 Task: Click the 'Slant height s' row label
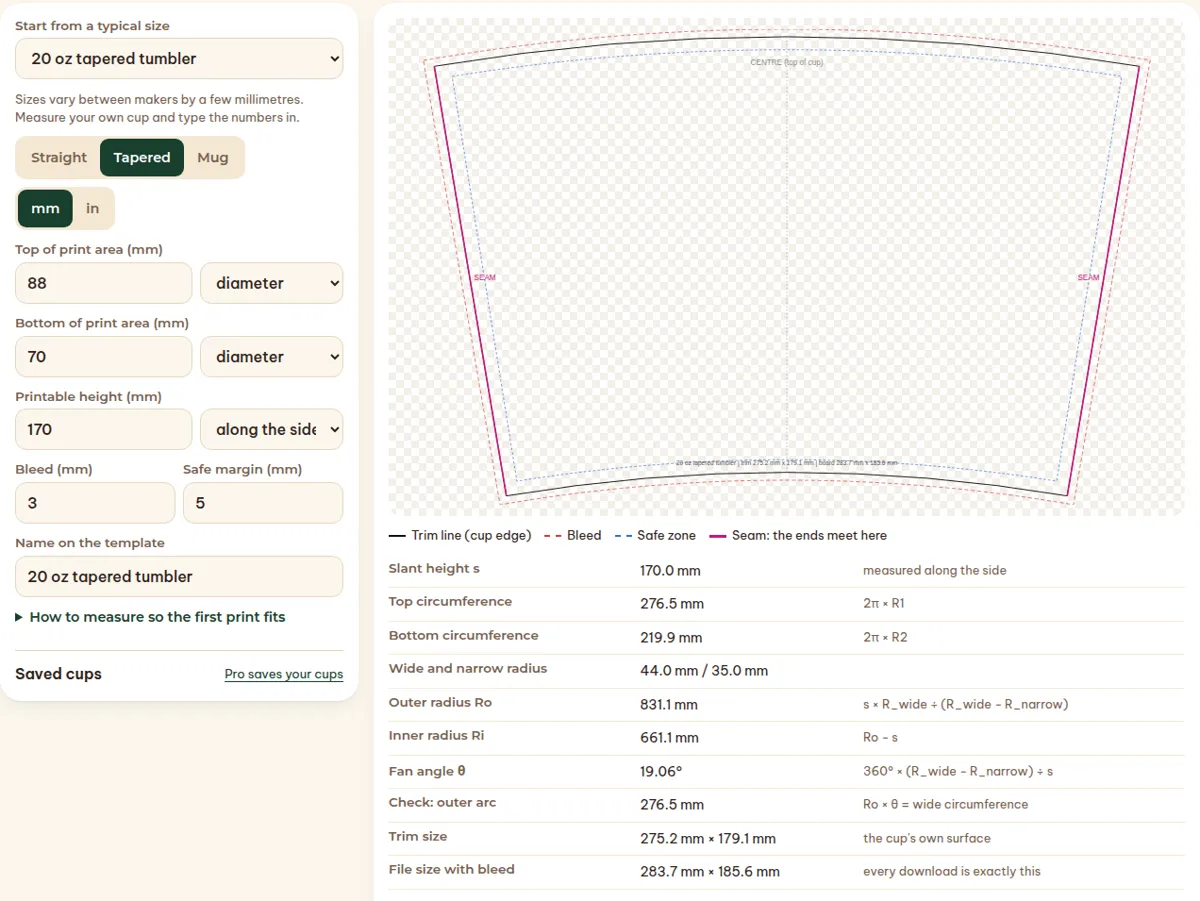tap(434, 569)
